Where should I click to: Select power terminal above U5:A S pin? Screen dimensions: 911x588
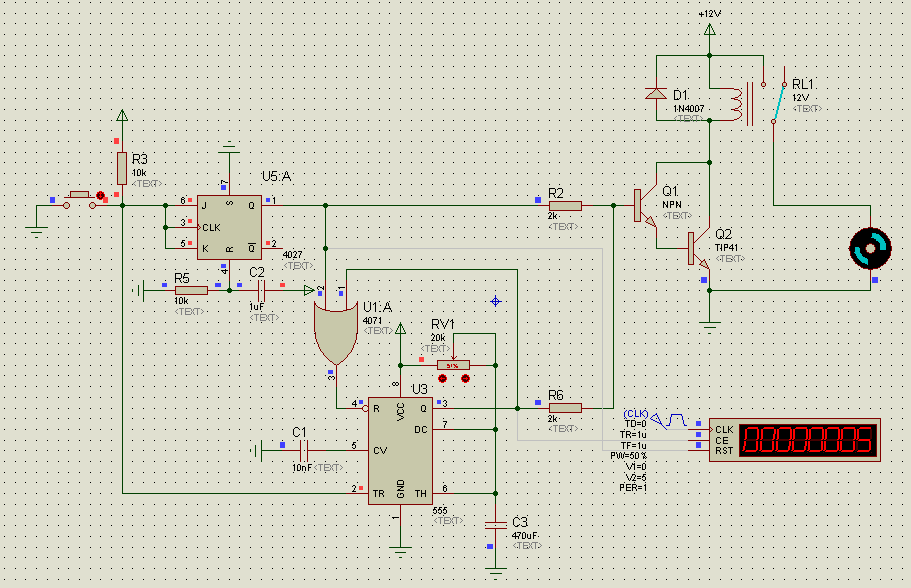(229, 146)
